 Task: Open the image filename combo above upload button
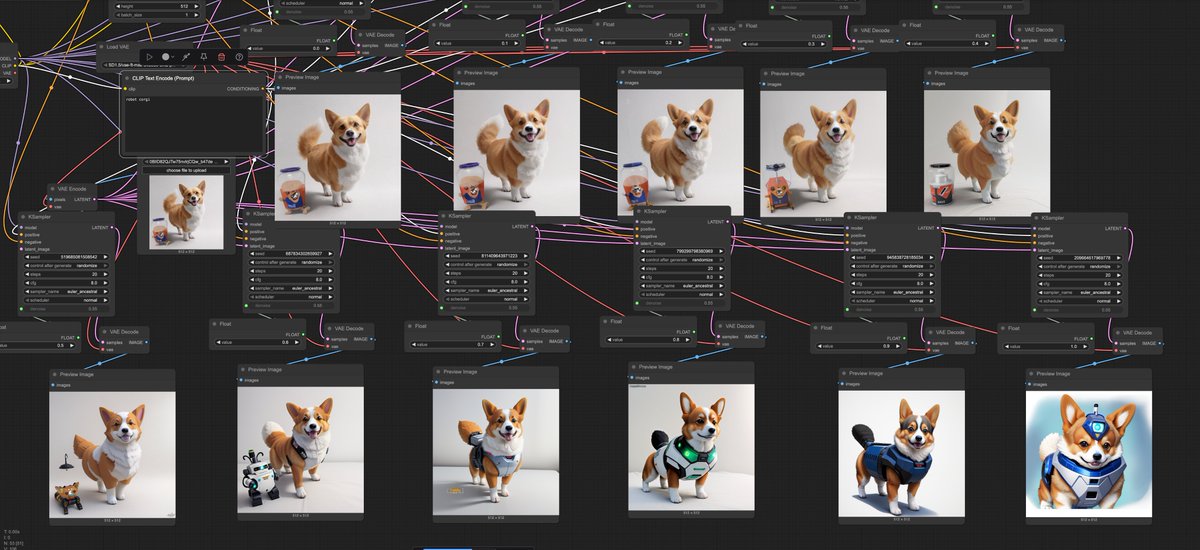click(x=187, y=161)
